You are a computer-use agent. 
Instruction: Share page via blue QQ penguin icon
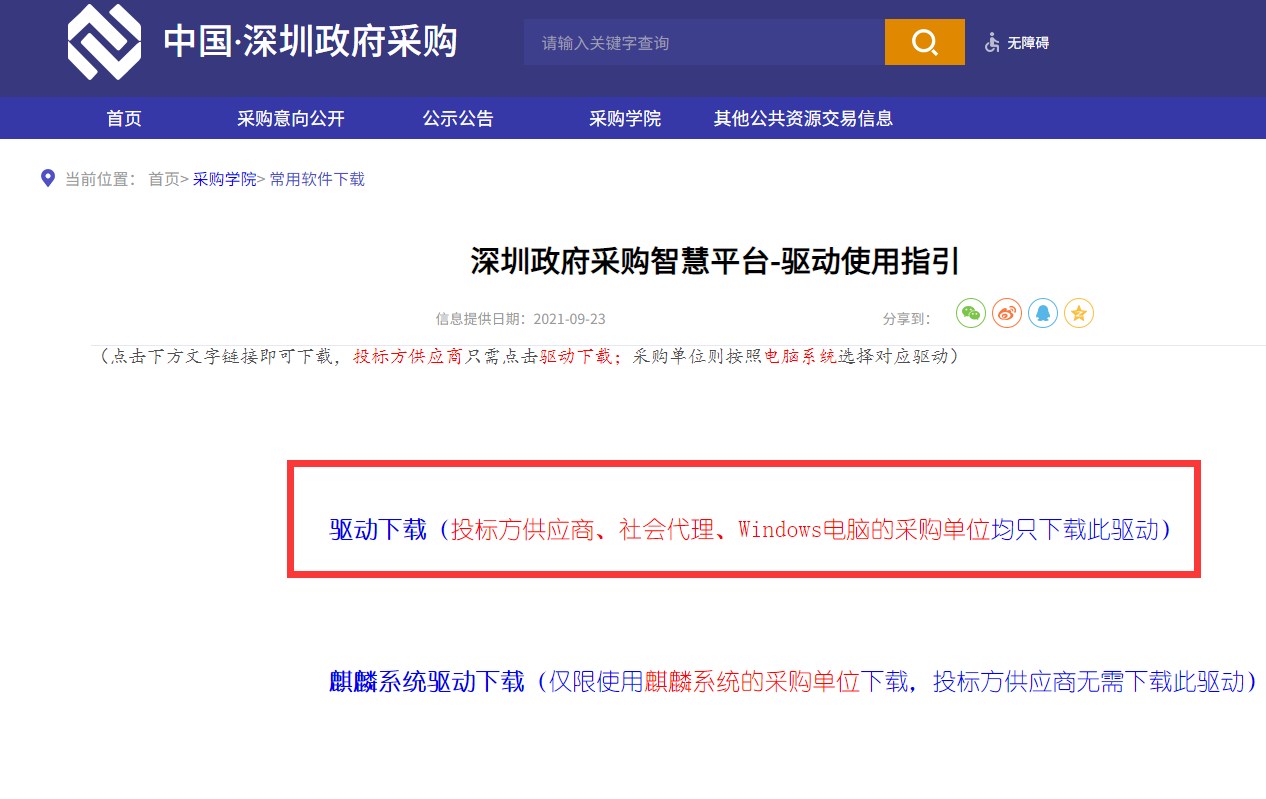(1042, 313)
